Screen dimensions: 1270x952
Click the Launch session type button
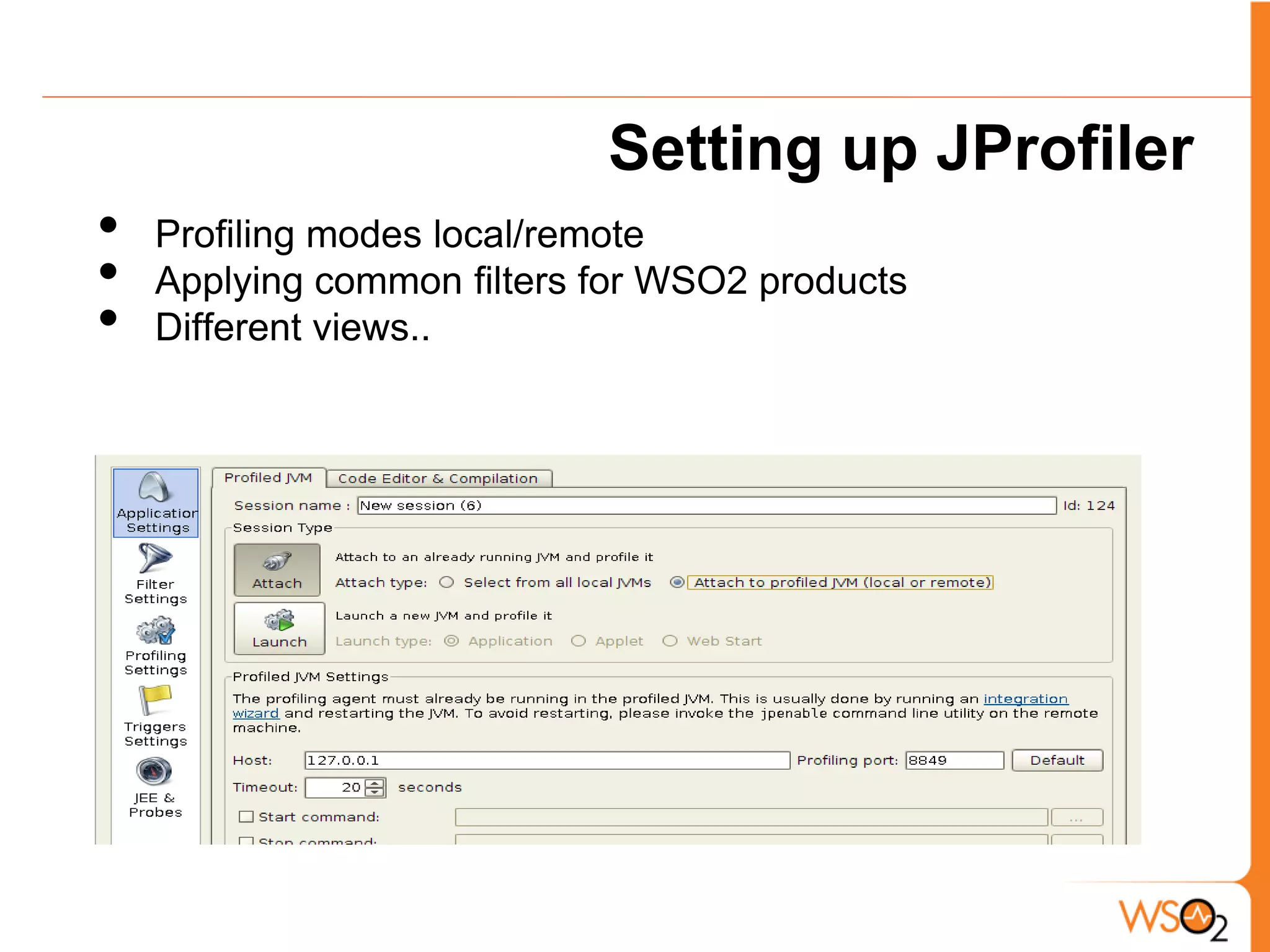pos(279,628)
